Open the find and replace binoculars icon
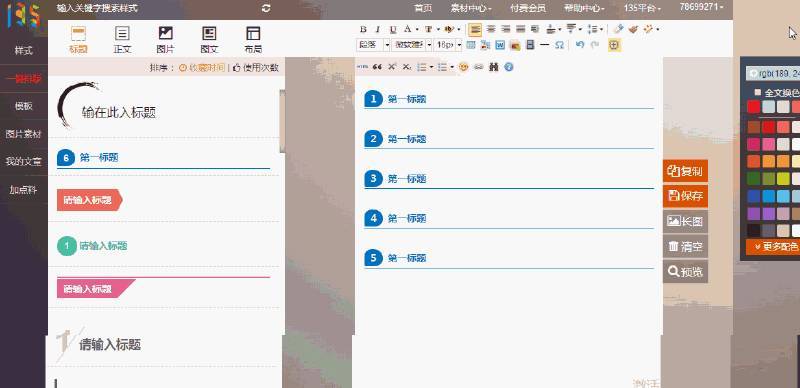Image resolution: width=800 pixels, height=388 pixels. point(493,67)
